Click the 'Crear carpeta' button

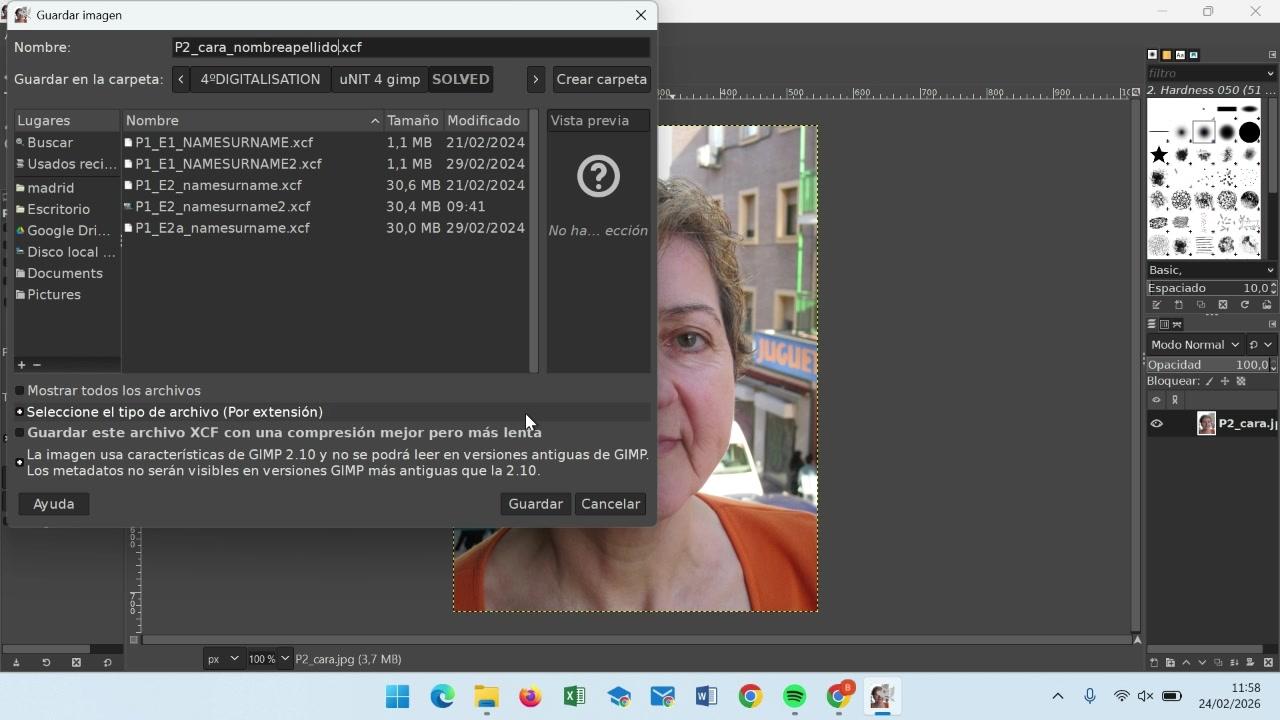(601, 79)
